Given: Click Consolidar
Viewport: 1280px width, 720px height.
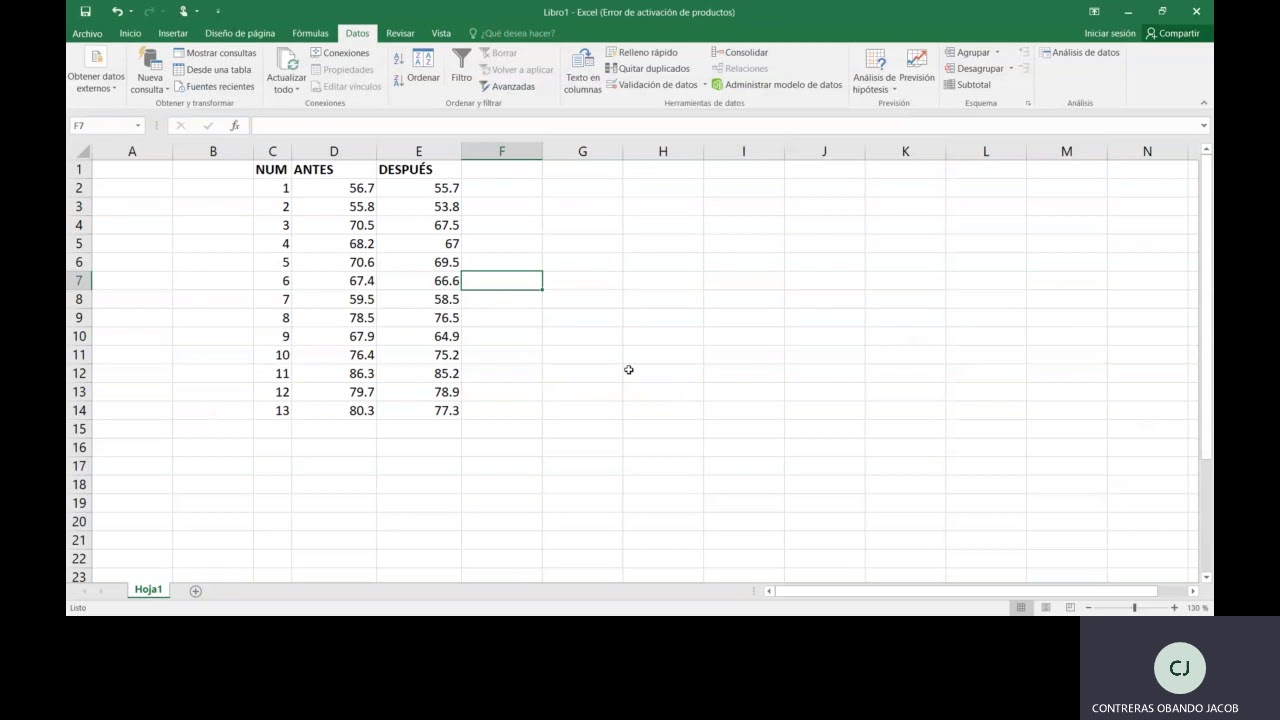Looking at the screenshot, I should click(x=740, y=52).
